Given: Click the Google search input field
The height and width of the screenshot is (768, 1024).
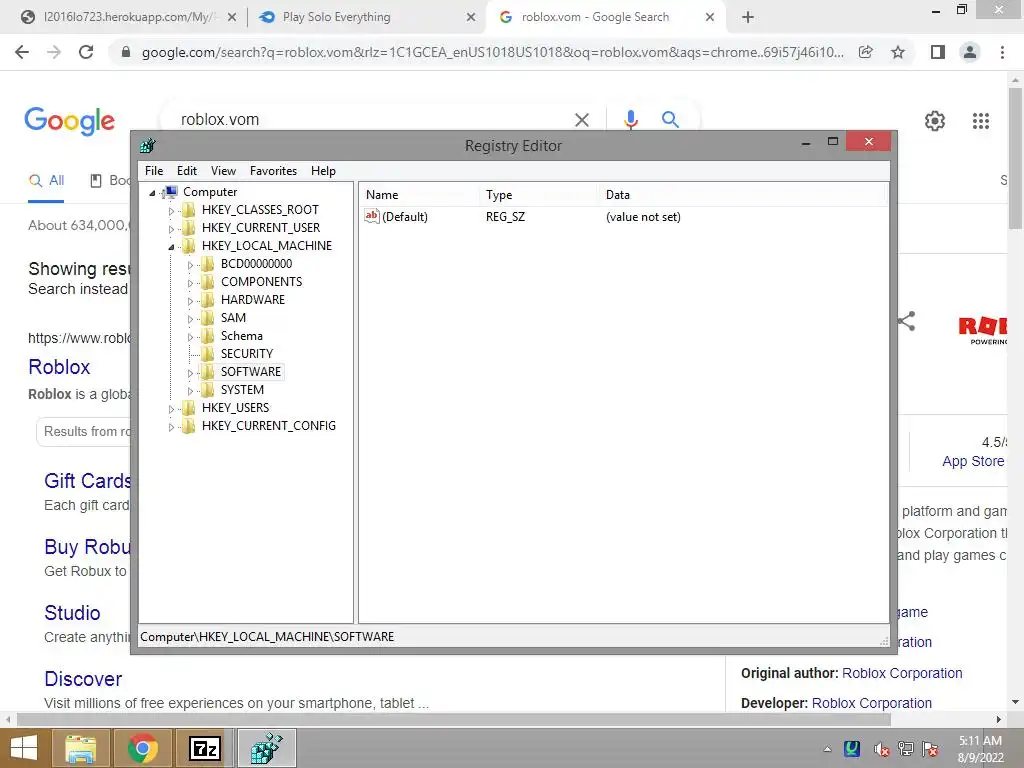Looking at the screenshot, I should (x=372, y=120).
